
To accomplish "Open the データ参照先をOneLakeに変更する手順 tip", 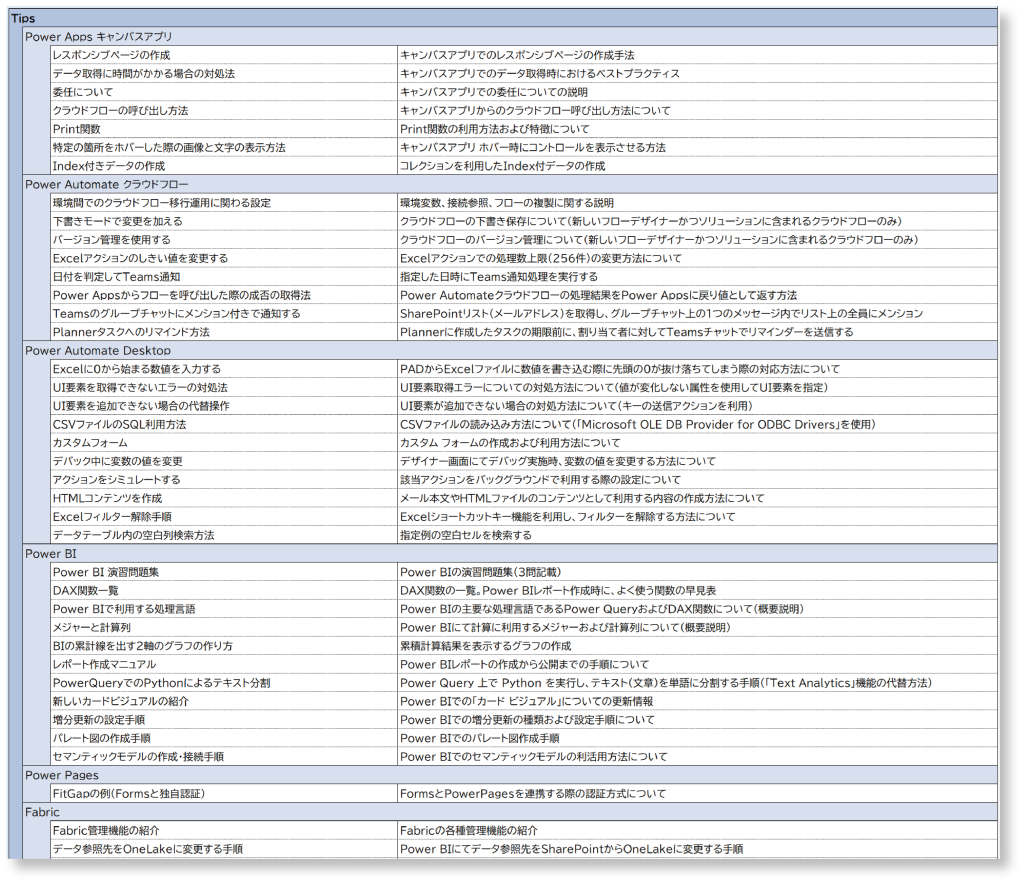I will (x=147, y=849).
